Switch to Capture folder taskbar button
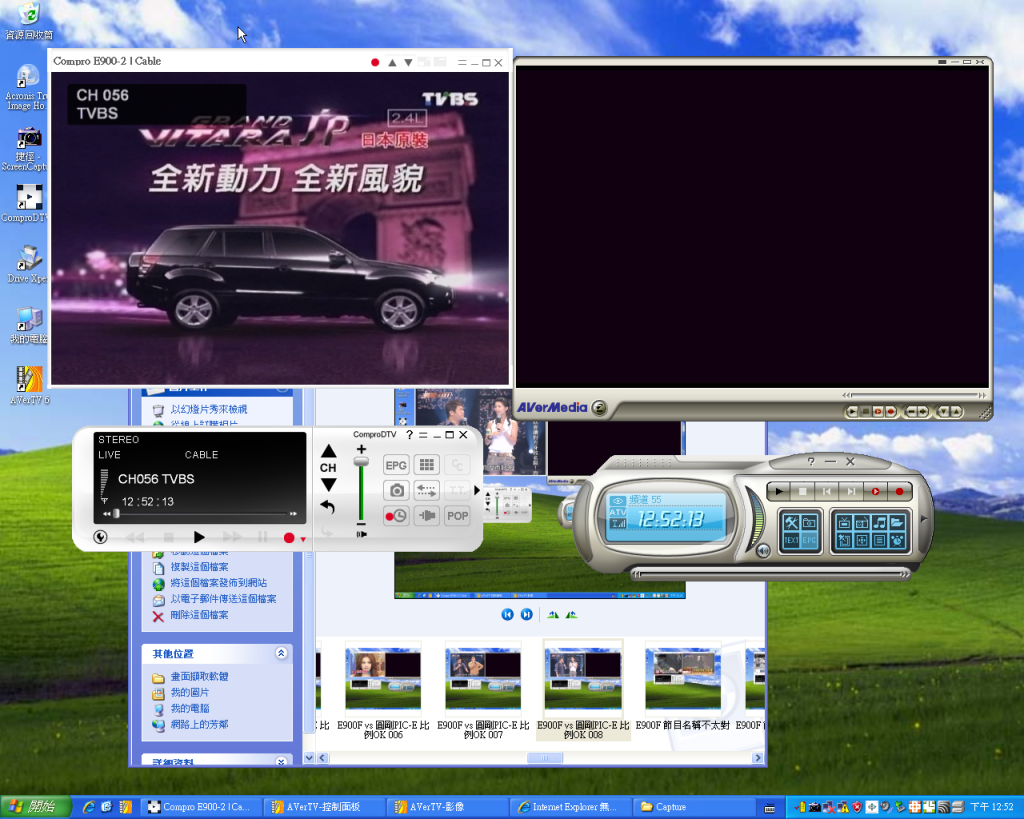The height and width of the screenshot is (819, 1024). (x=692, y=807)
